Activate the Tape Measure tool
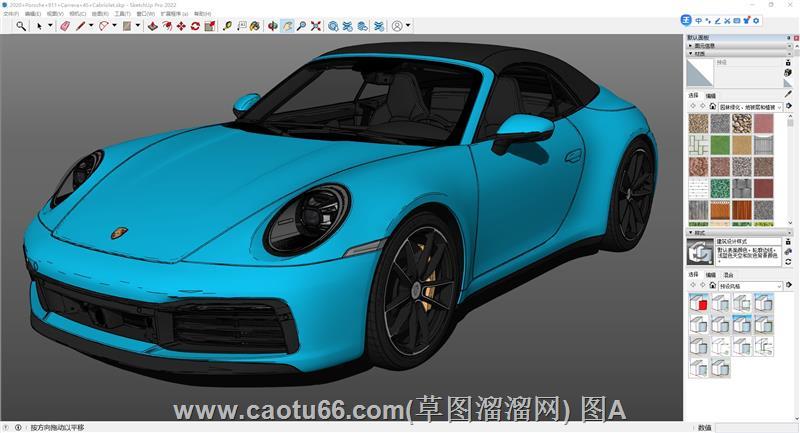This screenshot has height=433, width=800. click(227, 26)
